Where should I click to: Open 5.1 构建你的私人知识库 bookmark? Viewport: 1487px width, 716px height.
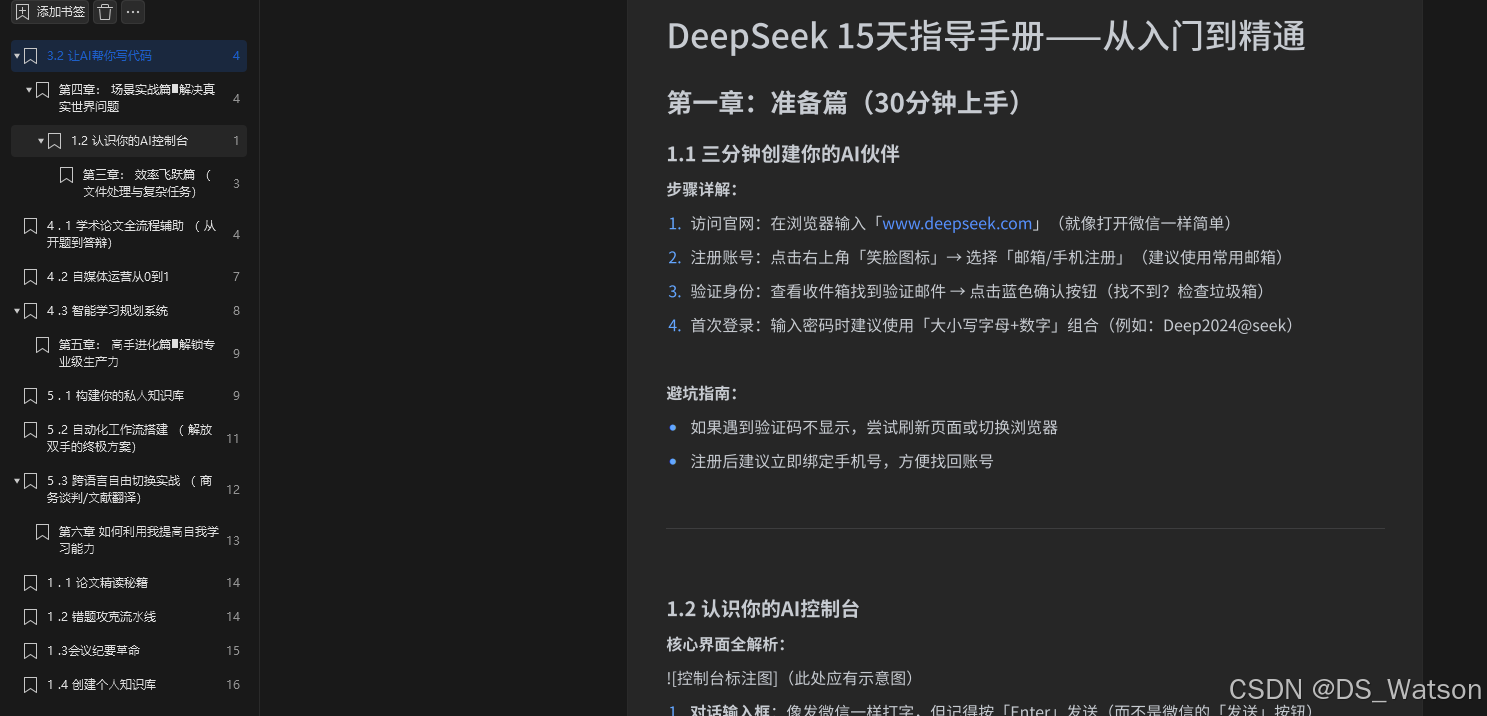129,396
